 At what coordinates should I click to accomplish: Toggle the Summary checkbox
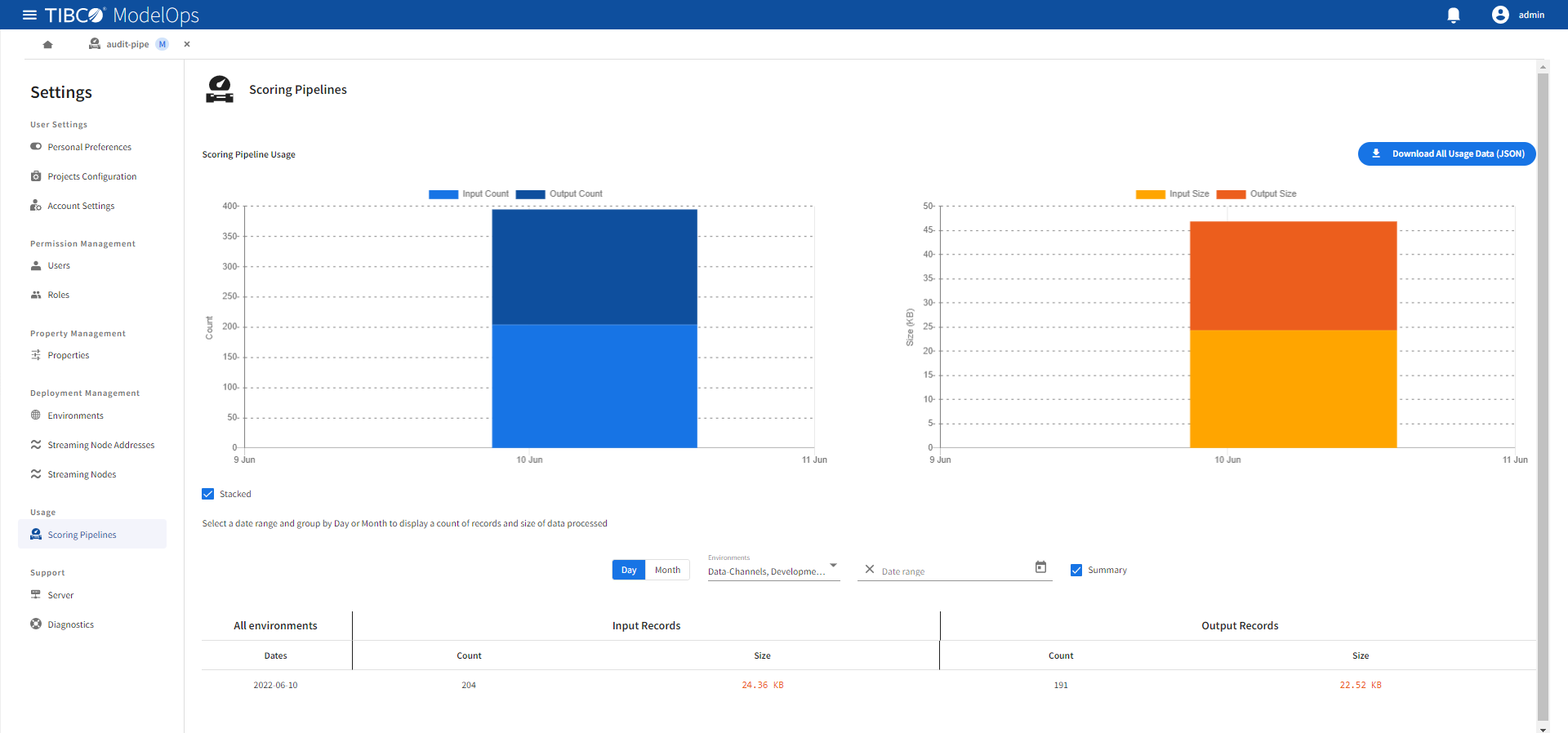click(x=1076, y=571)
